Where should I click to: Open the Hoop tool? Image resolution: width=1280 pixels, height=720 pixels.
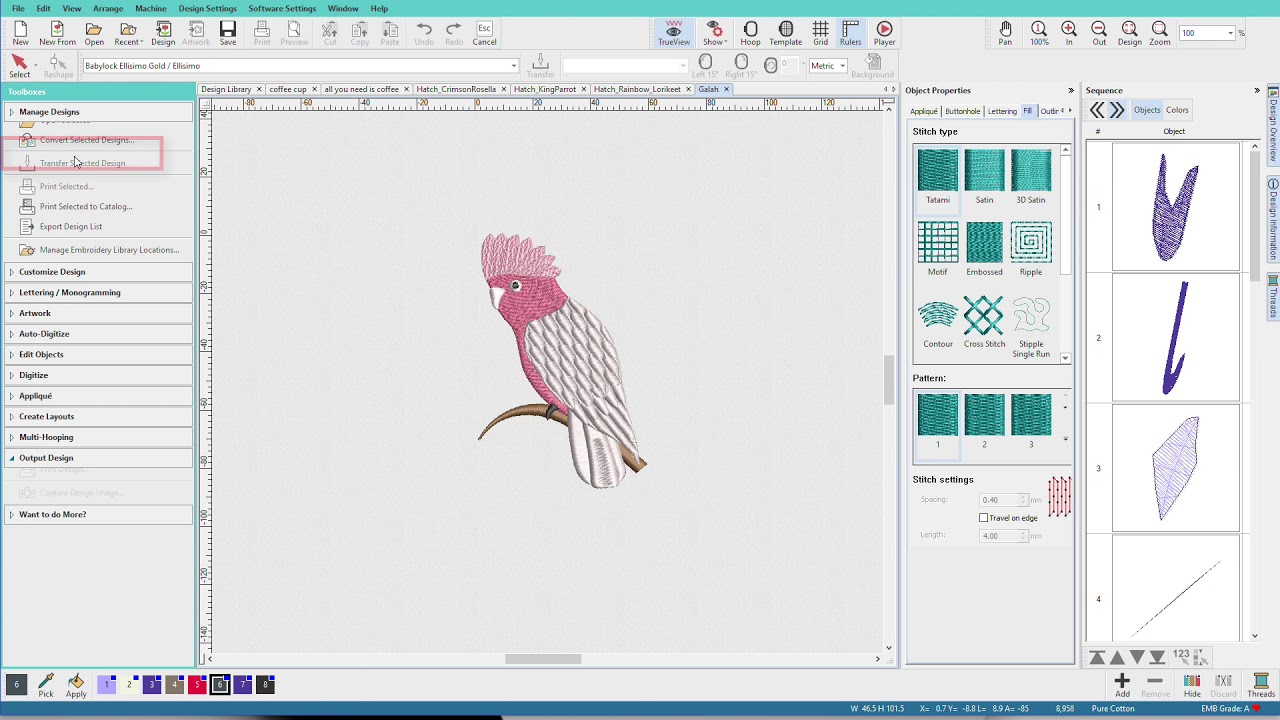point(750,33)
